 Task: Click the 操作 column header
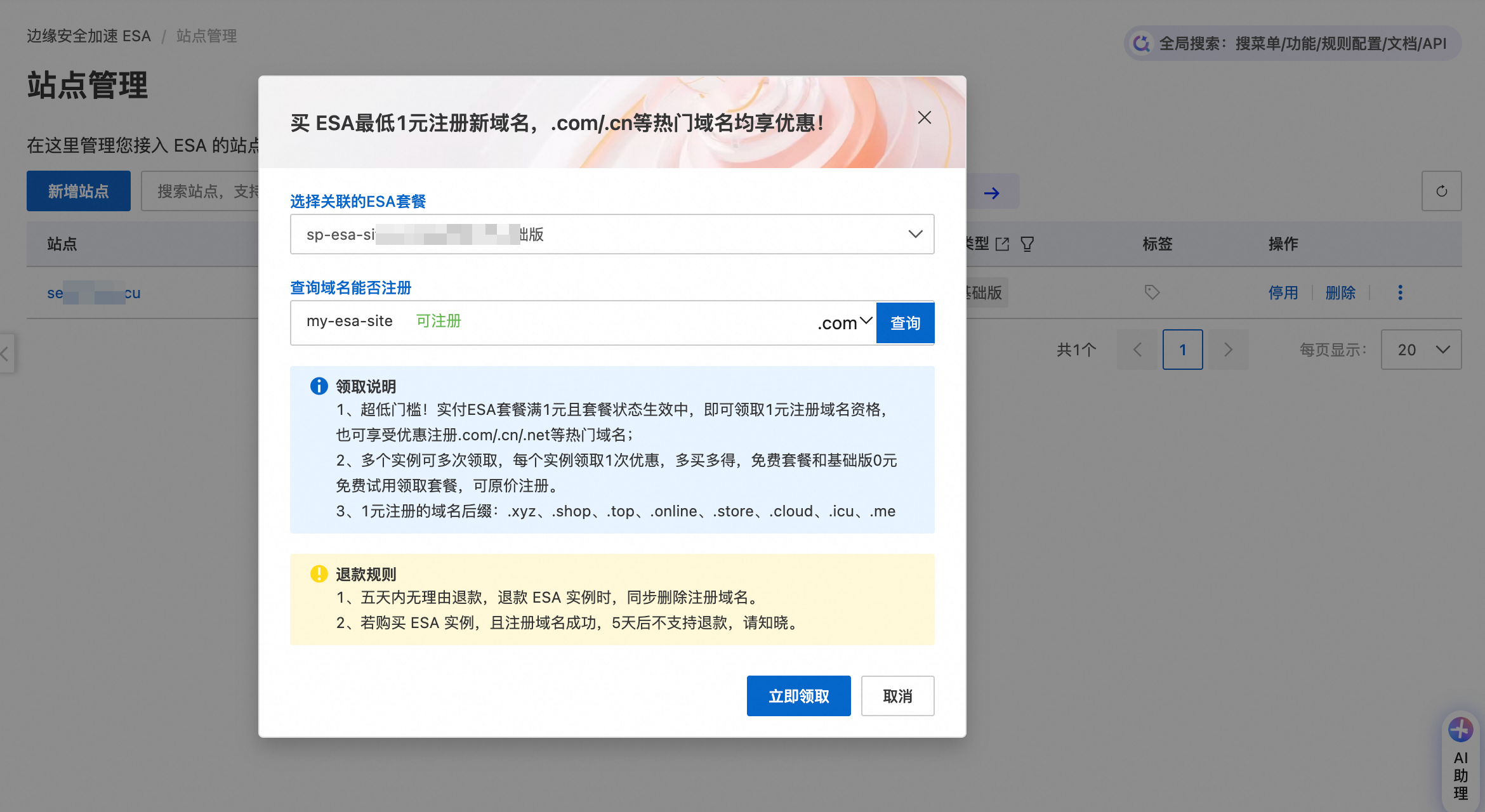tap(1283, 244)
